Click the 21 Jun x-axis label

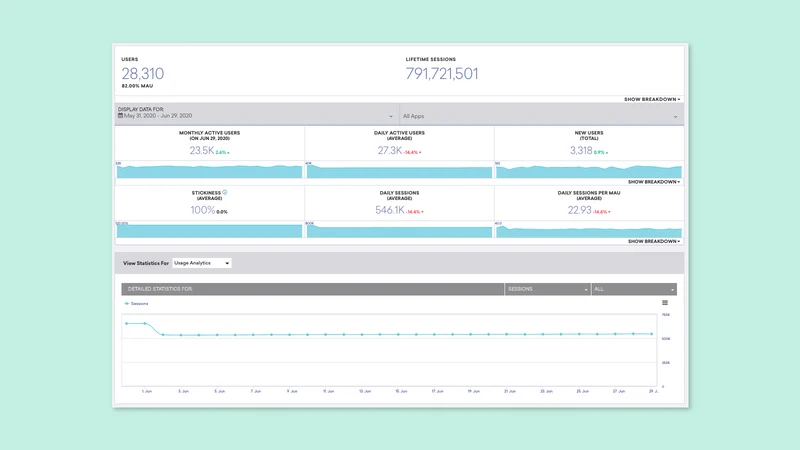(x=510, y=391)
